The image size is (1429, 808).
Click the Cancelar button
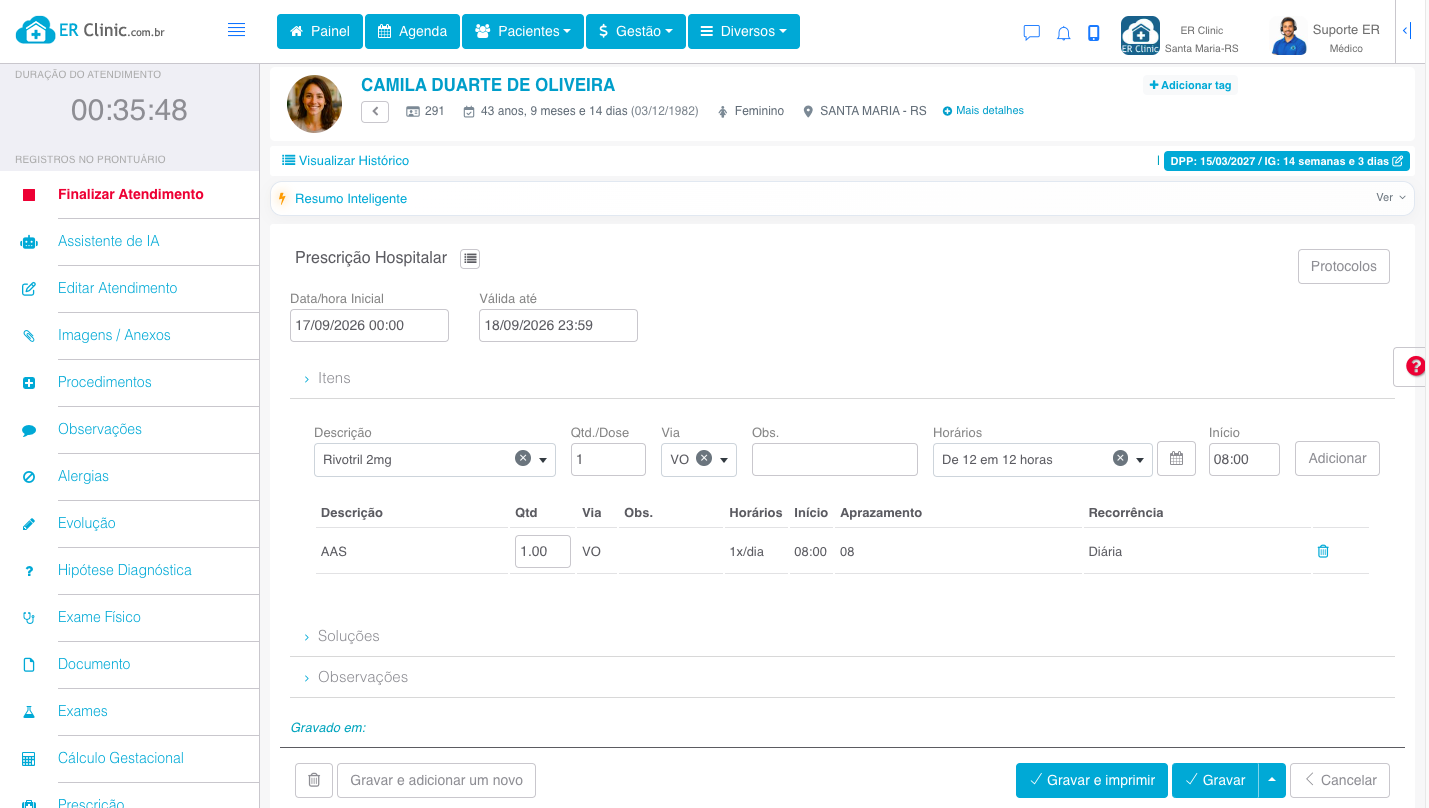point(1340,780)
